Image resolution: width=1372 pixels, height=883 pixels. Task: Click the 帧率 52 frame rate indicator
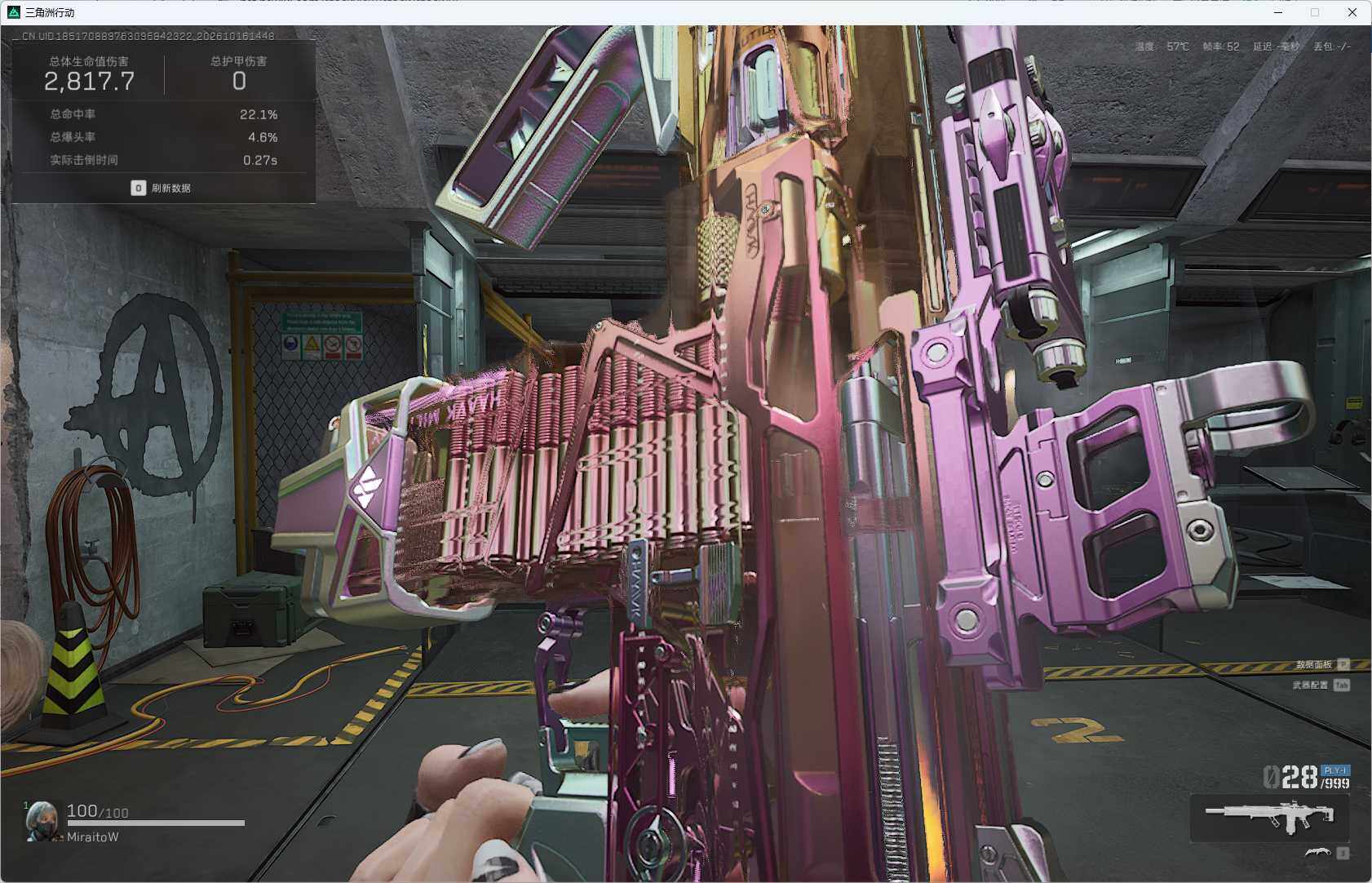[x=1220, y=47]
